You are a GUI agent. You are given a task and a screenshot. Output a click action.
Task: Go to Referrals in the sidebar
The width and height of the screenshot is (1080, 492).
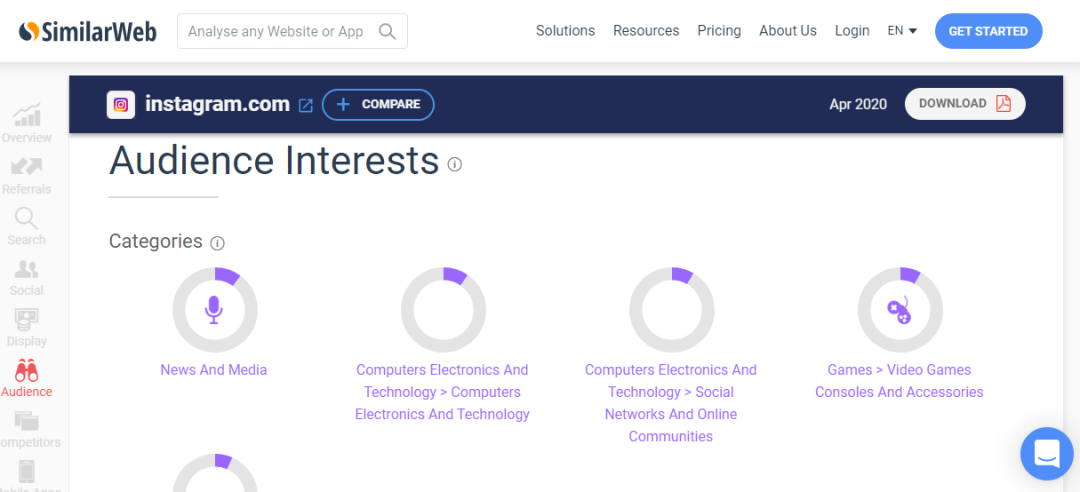pos(27,175)
